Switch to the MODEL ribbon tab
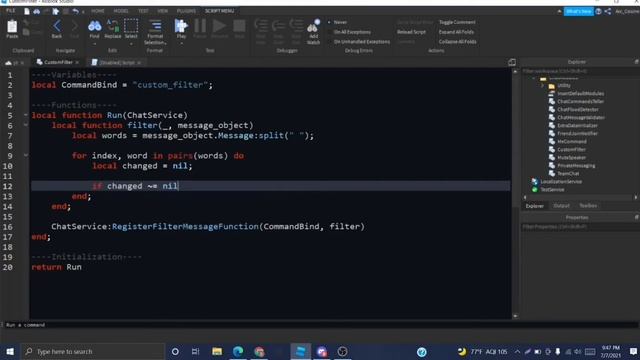 (121, 11)
